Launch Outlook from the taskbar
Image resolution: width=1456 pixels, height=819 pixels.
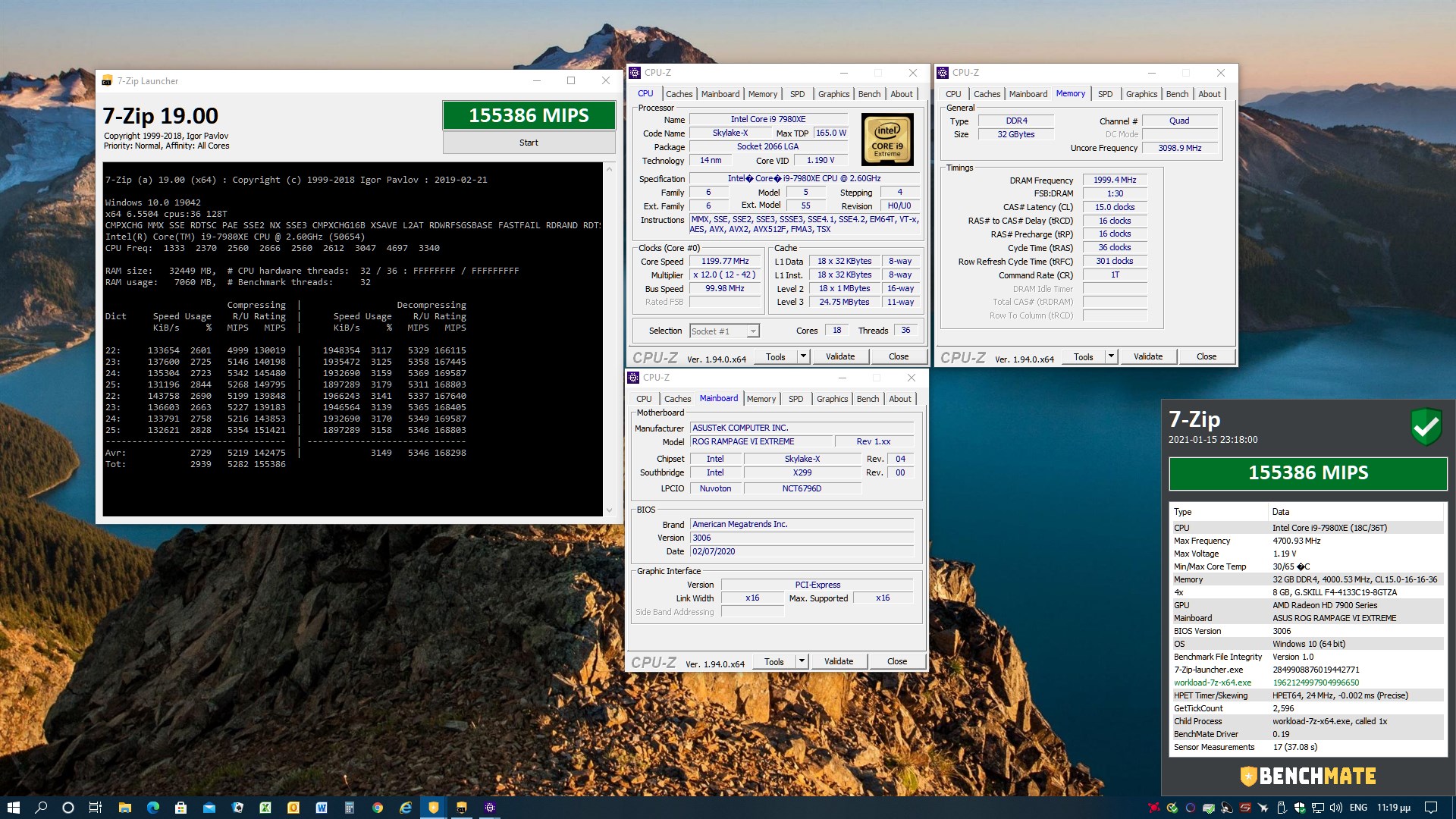(x=293, y=808)
